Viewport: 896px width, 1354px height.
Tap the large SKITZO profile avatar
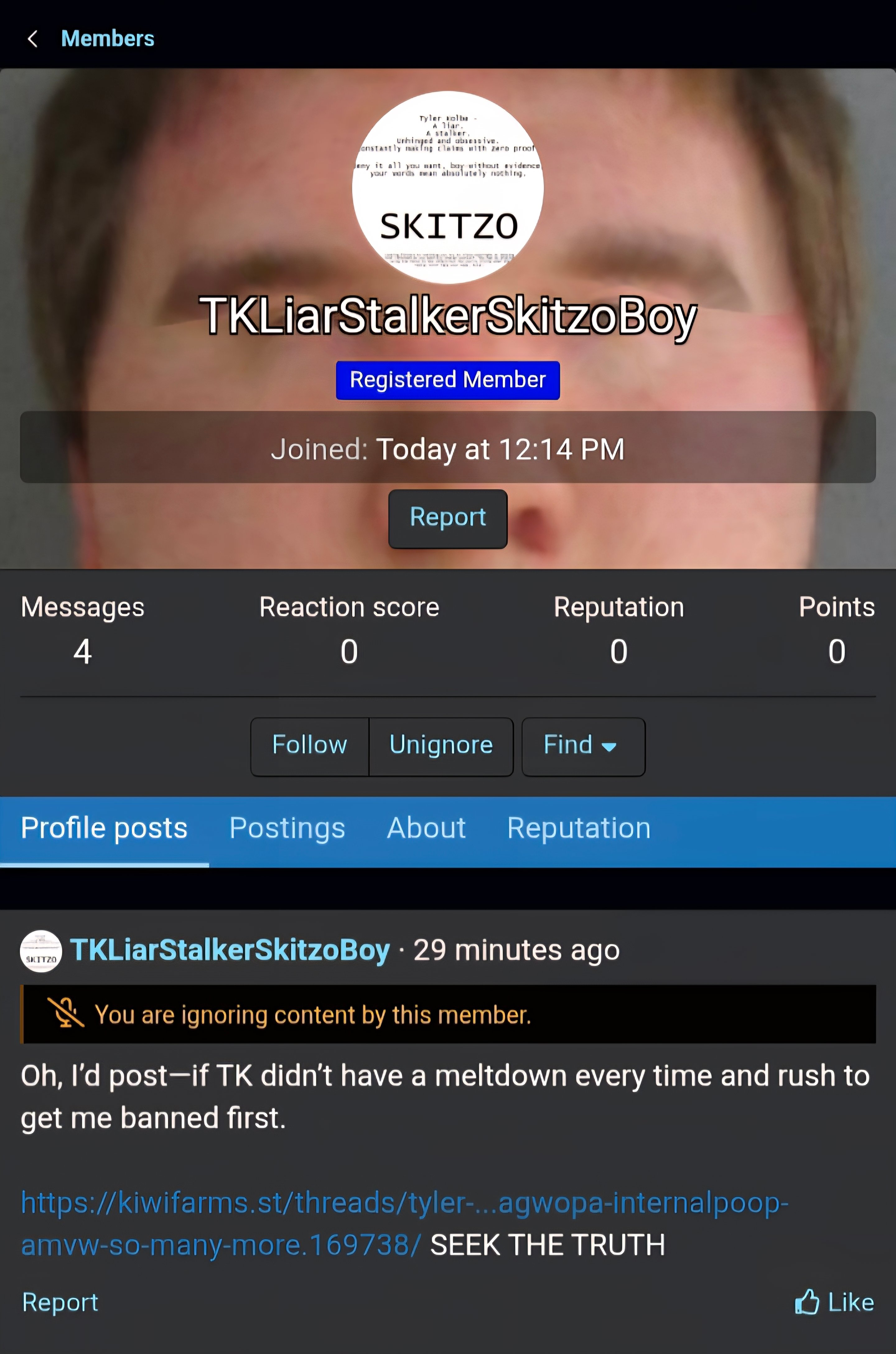[448, 187]
